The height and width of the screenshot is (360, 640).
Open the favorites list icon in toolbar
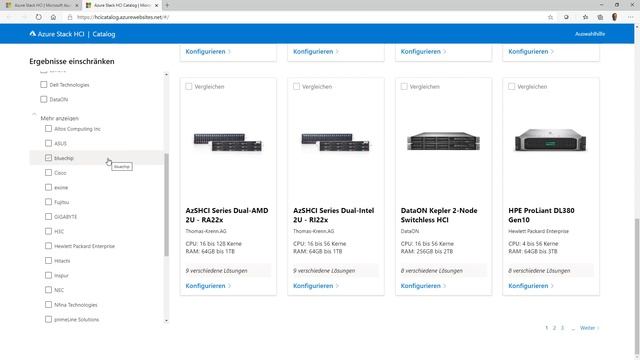pos(585,17)
